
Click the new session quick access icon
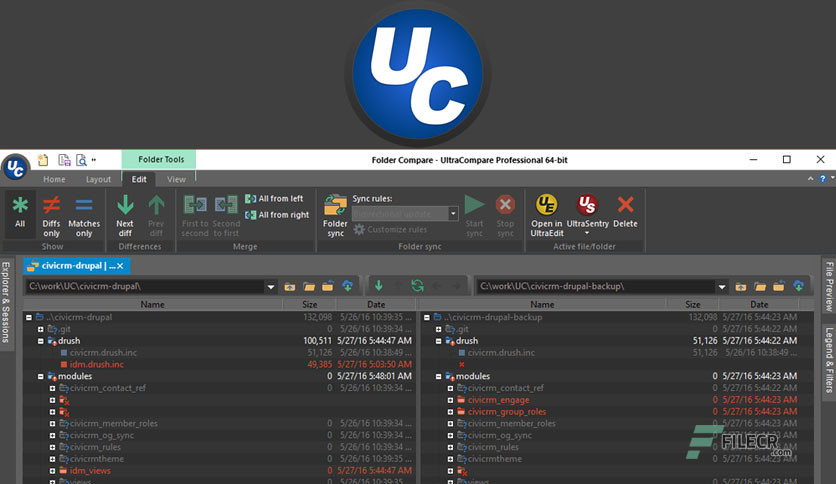(x=43, y=159)
